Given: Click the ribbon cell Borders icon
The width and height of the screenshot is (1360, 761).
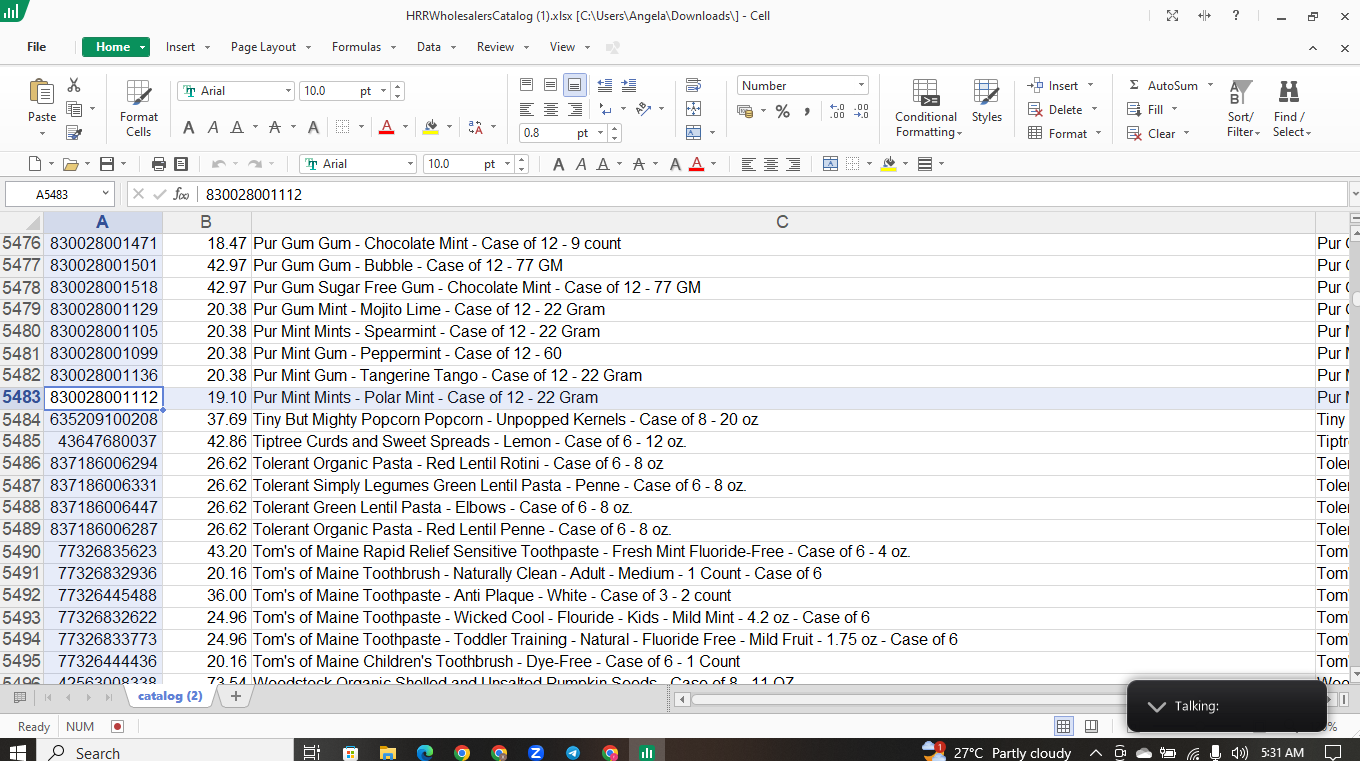Looking at the screenshot, I should coord(342,127).
